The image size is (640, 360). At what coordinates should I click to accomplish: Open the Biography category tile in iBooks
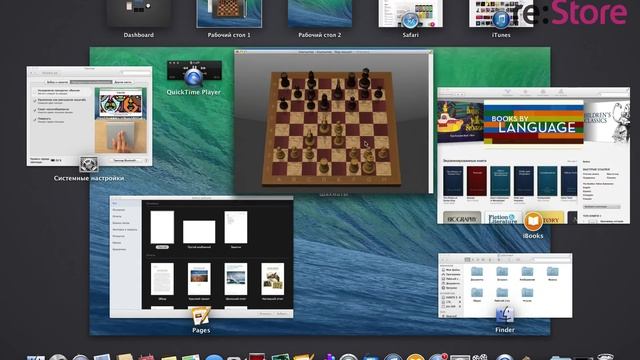coord(462,218)
